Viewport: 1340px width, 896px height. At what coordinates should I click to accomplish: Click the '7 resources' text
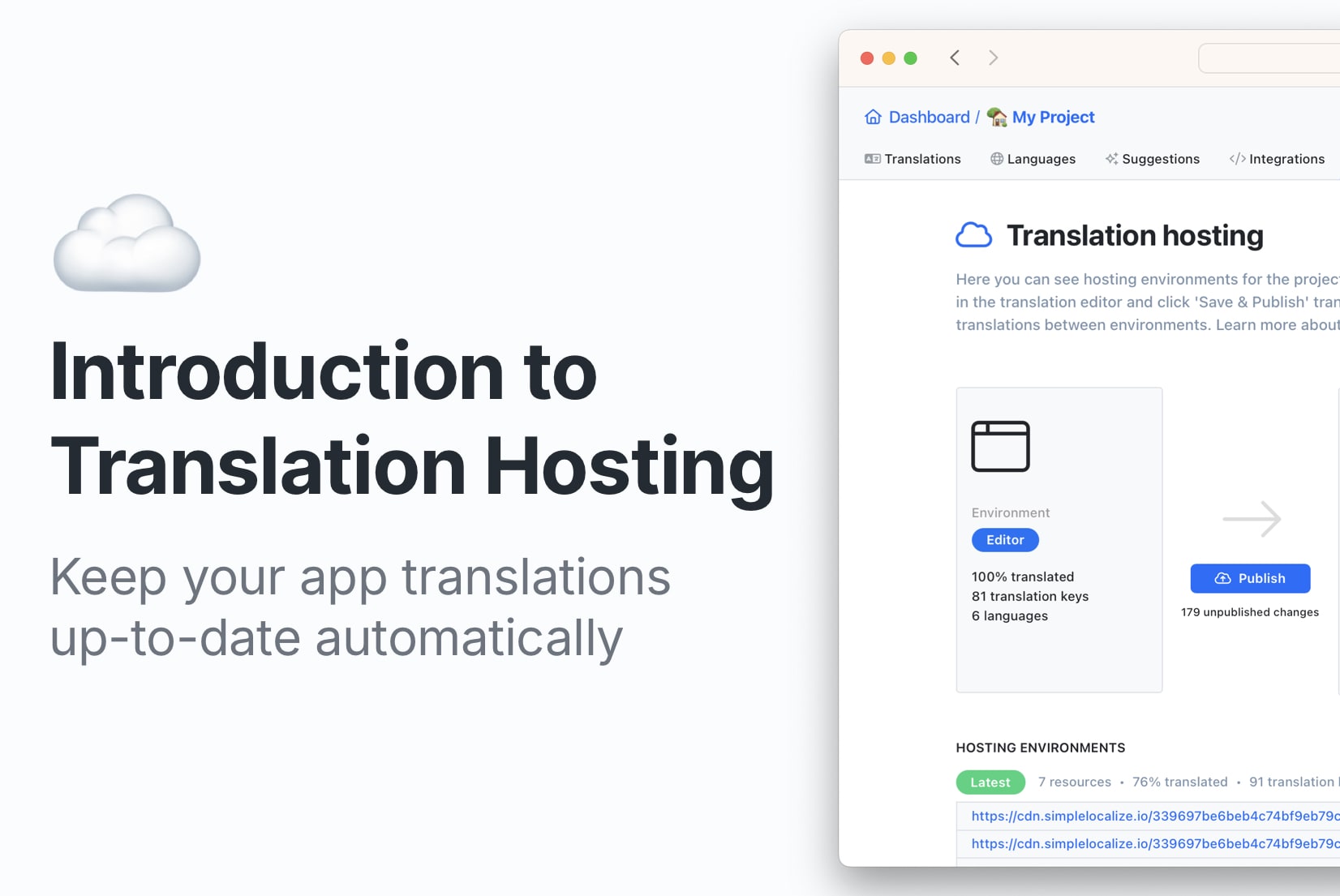point(1075,782)
